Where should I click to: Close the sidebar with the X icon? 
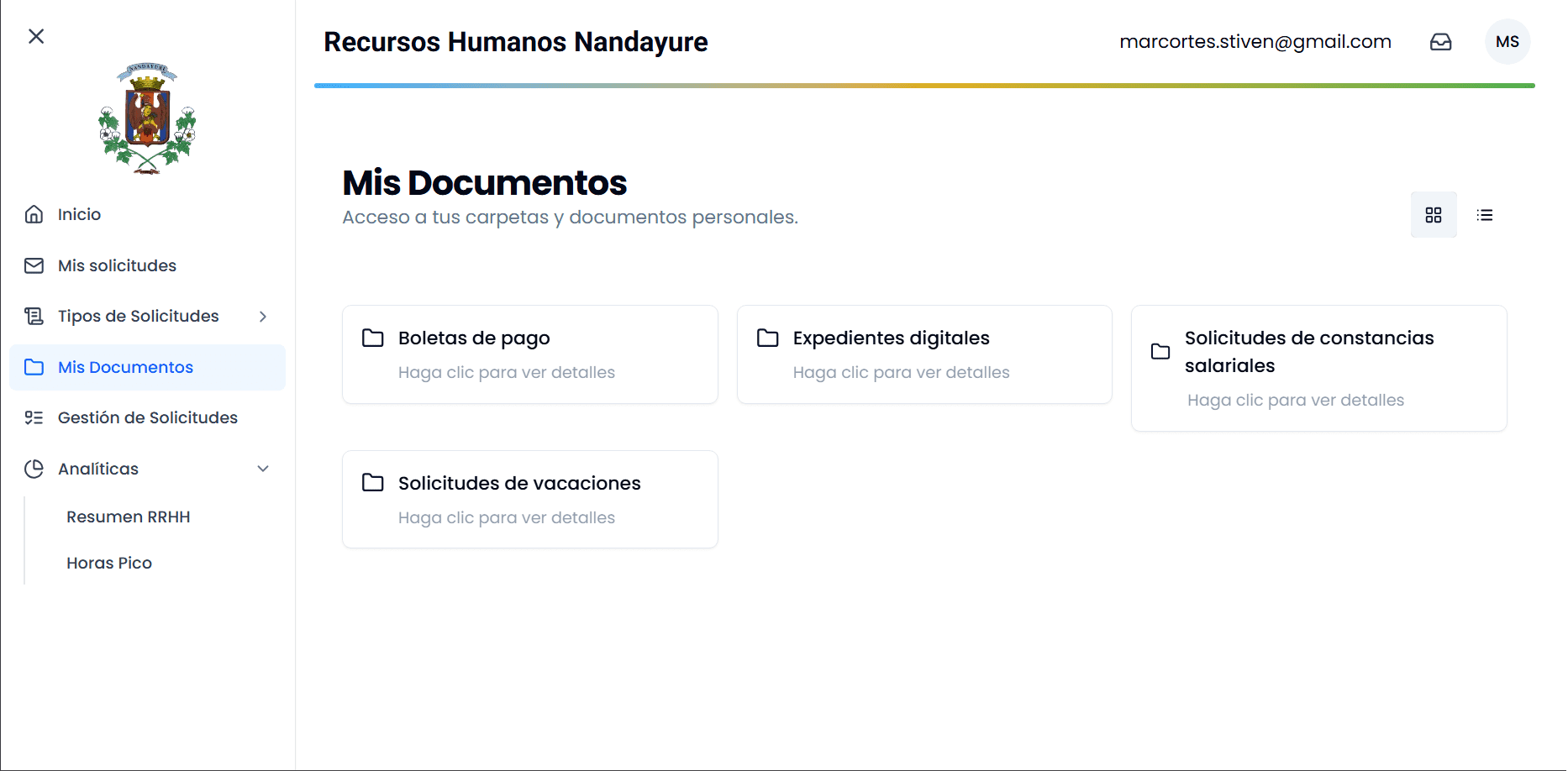pyautogui.click(x=36, y=36)
